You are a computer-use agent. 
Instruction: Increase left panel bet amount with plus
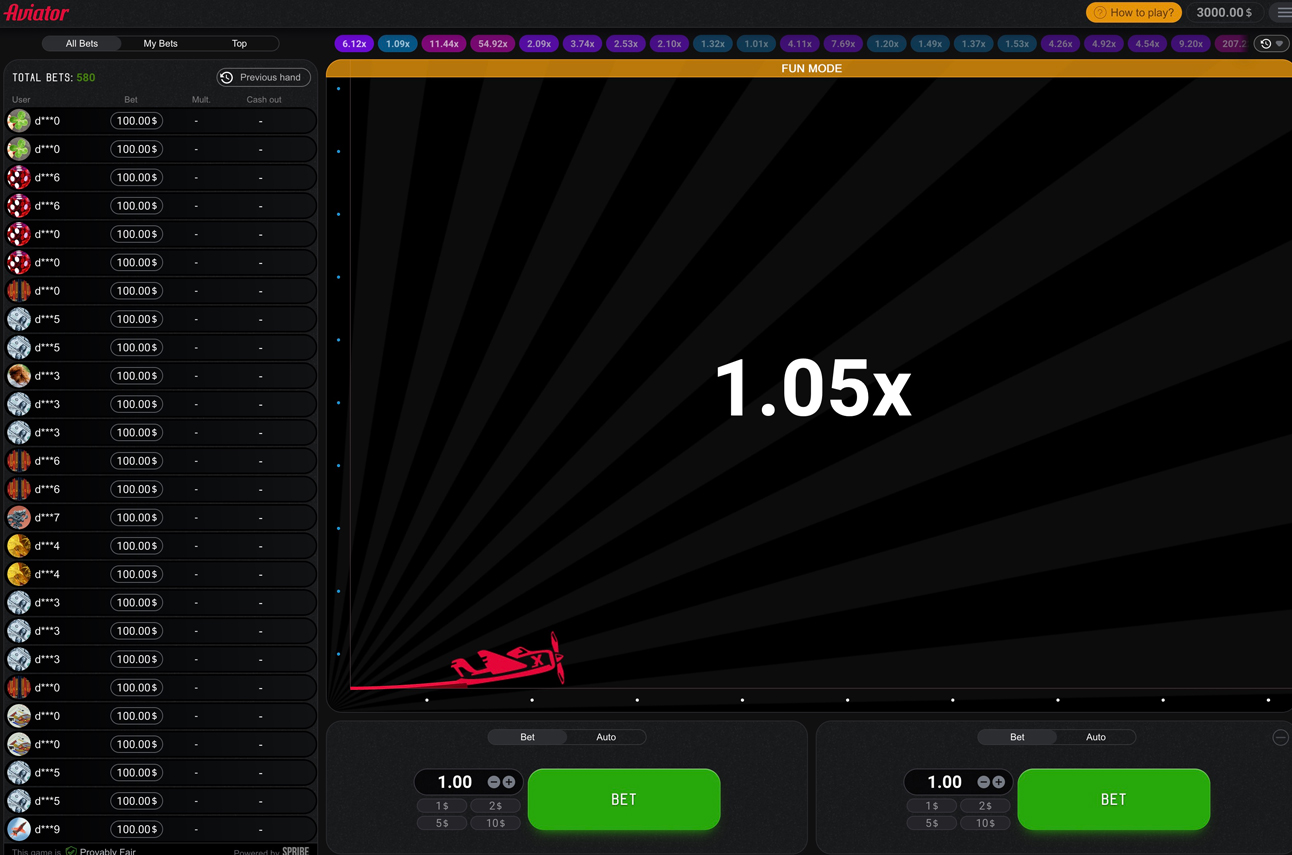(x=509, y=782)
